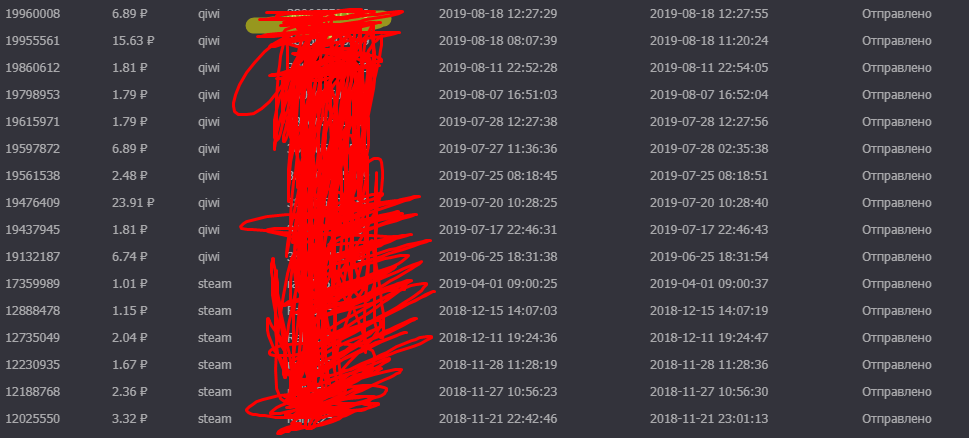Click Отправлено status for row 19476409
This screenshot has width=969, height=438.
pyautogui.click(x=897, y=203)
